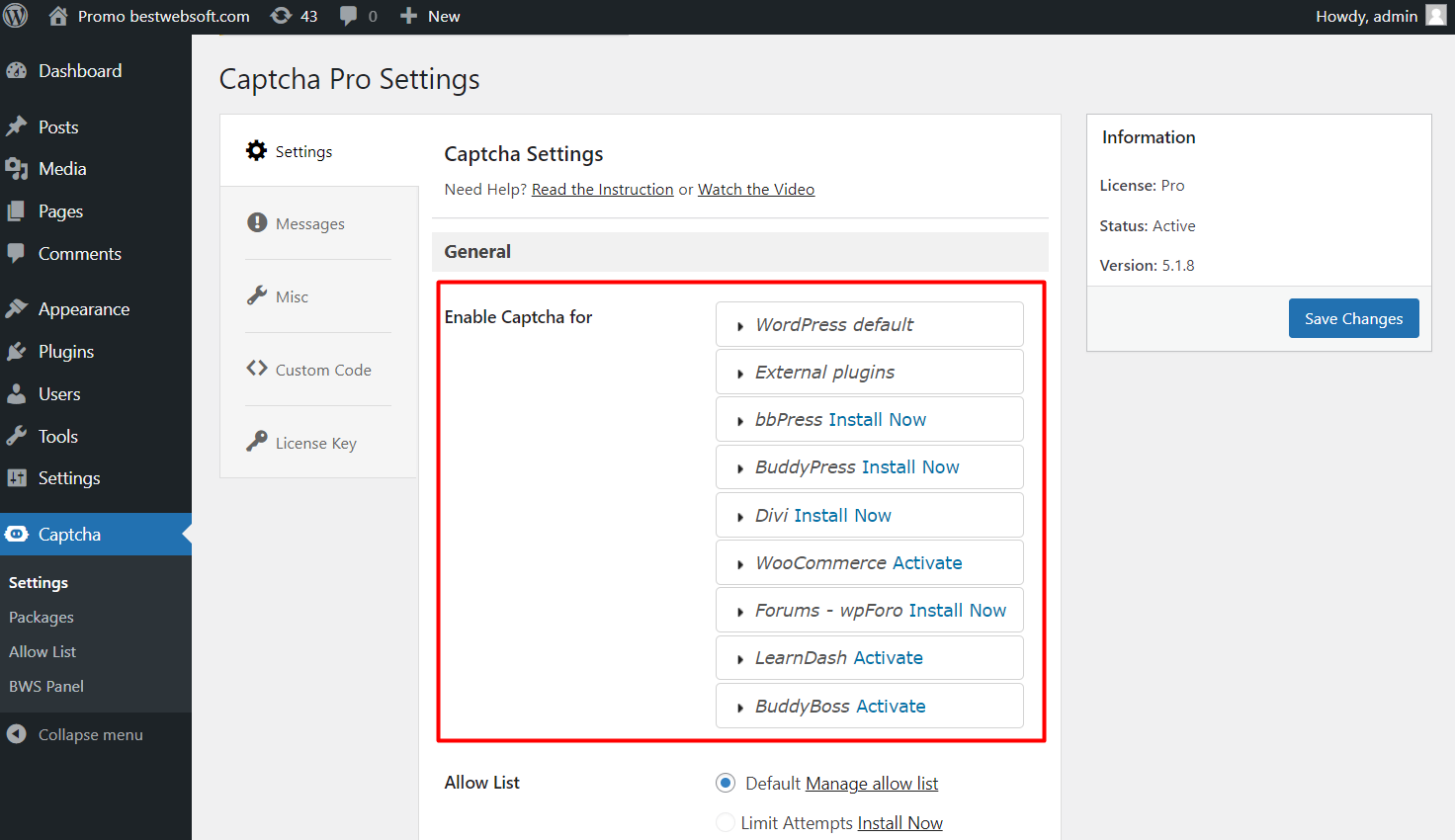
Task: Click the Collapse menu arrow icon
Action: pos(17,734)
